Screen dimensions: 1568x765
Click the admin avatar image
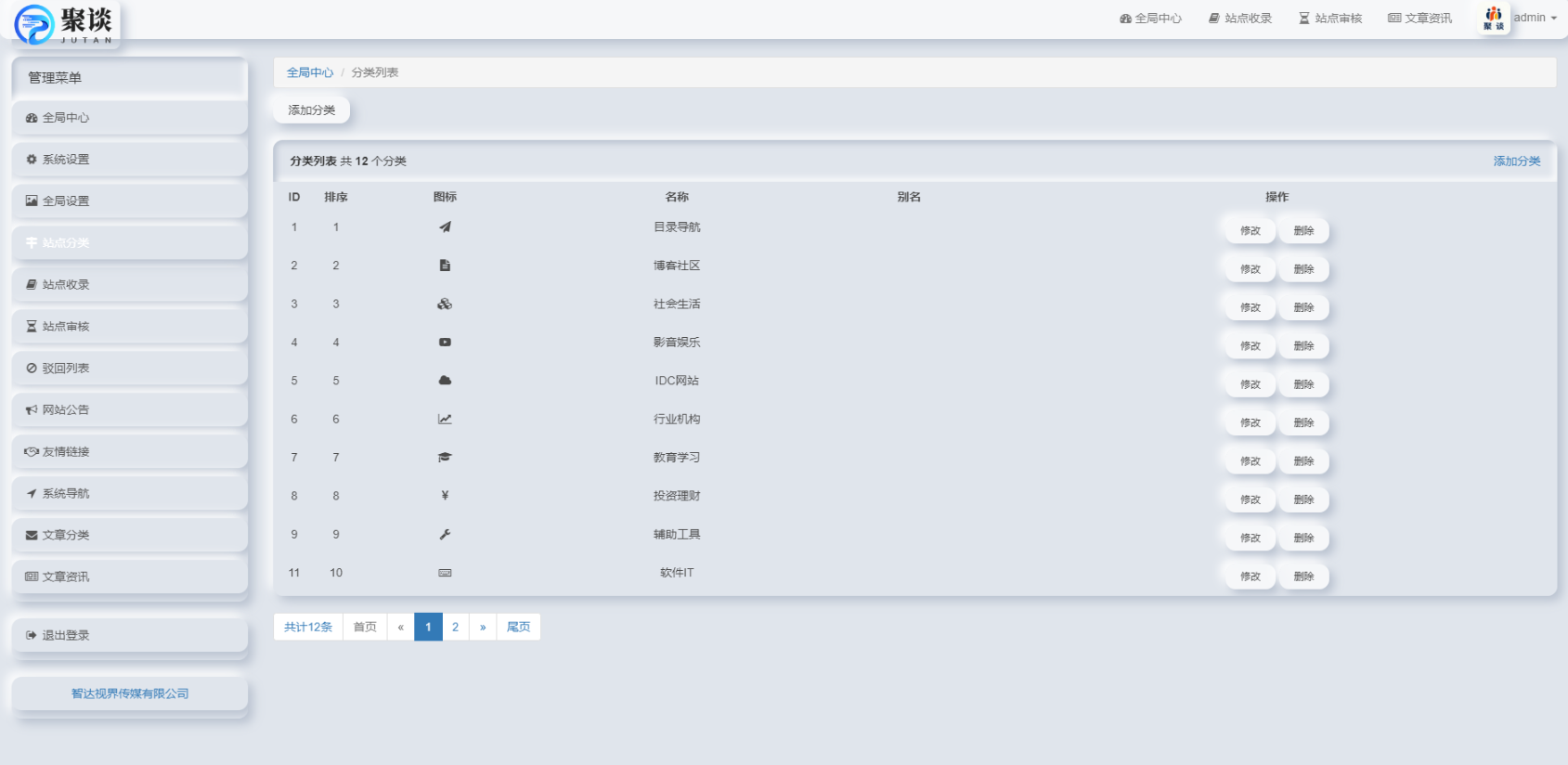click(x=1494, y=18)
